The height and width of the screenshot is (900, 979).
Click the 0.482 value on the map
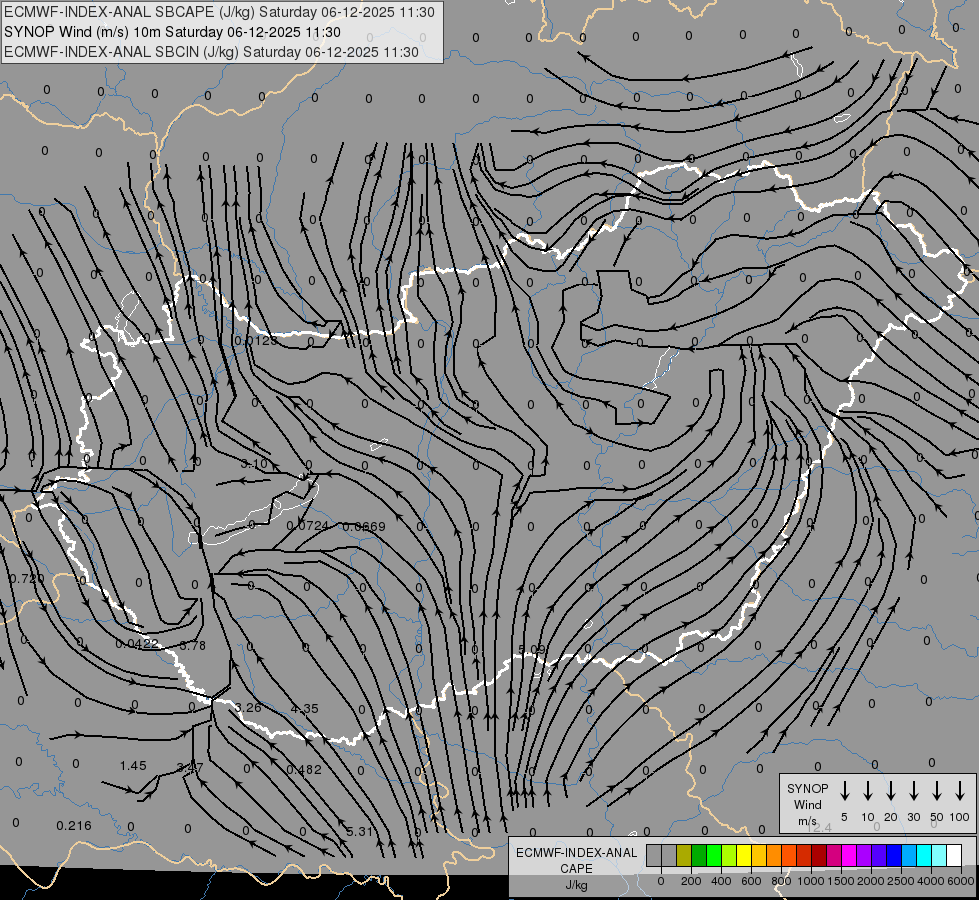coord(304,769)
